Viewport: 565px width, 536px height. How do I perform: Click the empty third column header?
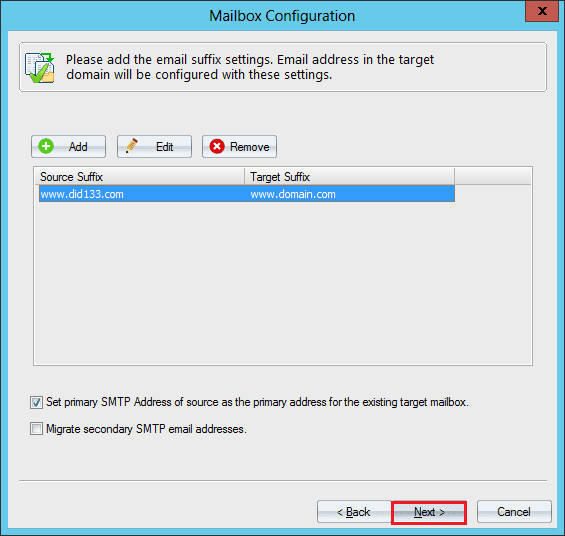(493, 177)
